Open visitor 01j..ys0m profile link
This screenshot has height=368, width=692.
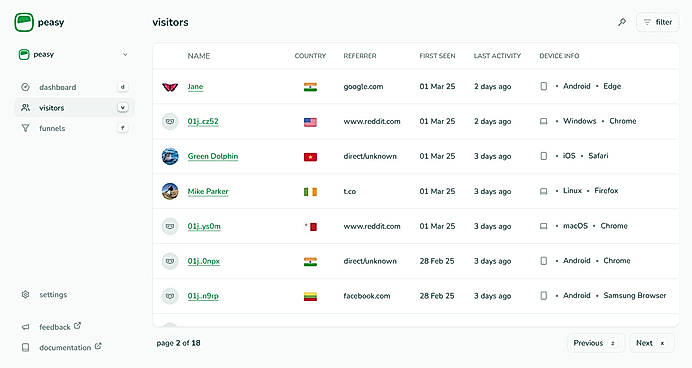[x=204, y=226]
